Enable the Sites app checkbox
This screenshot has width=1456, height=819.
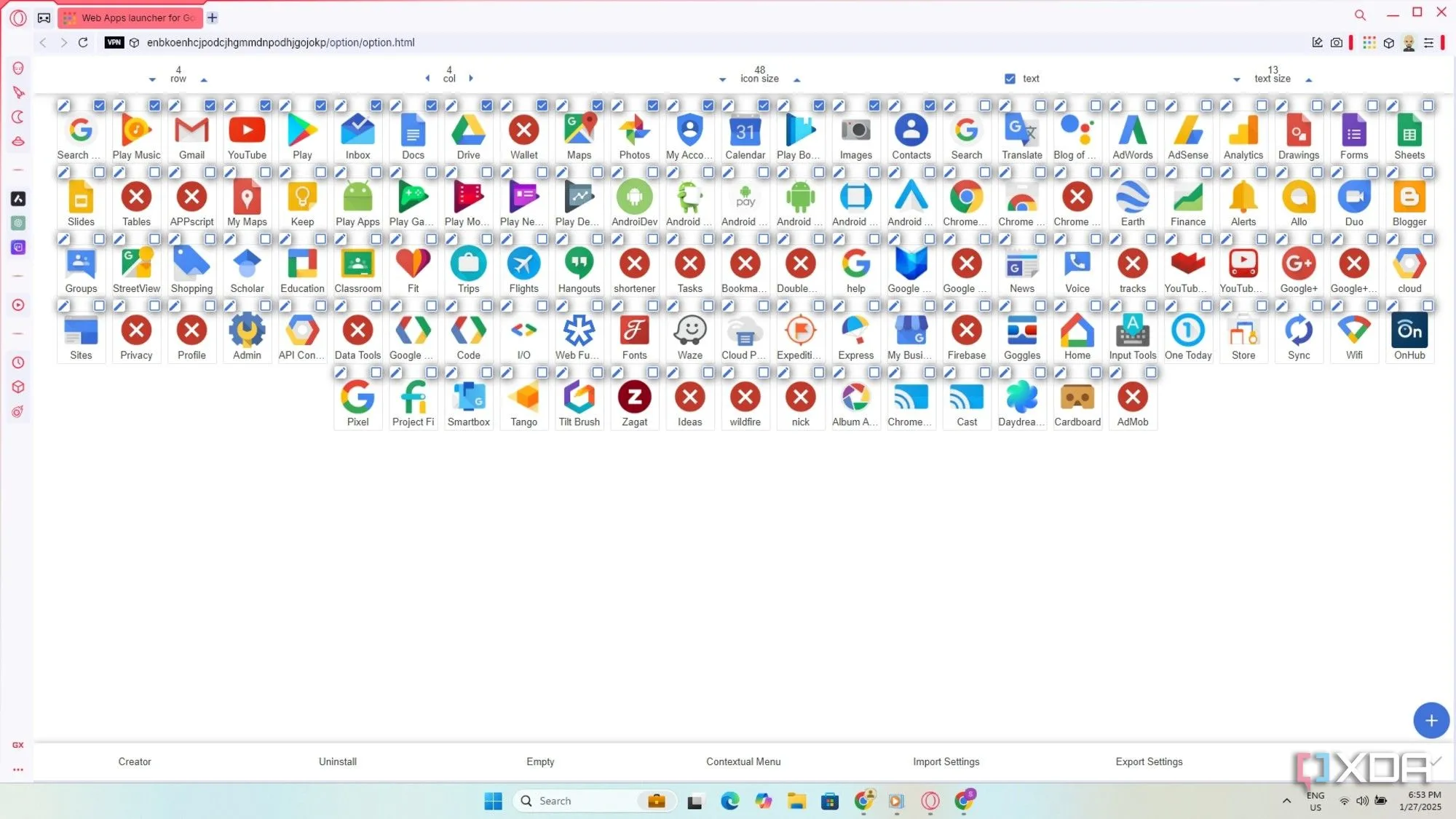[x=99, y=306]
